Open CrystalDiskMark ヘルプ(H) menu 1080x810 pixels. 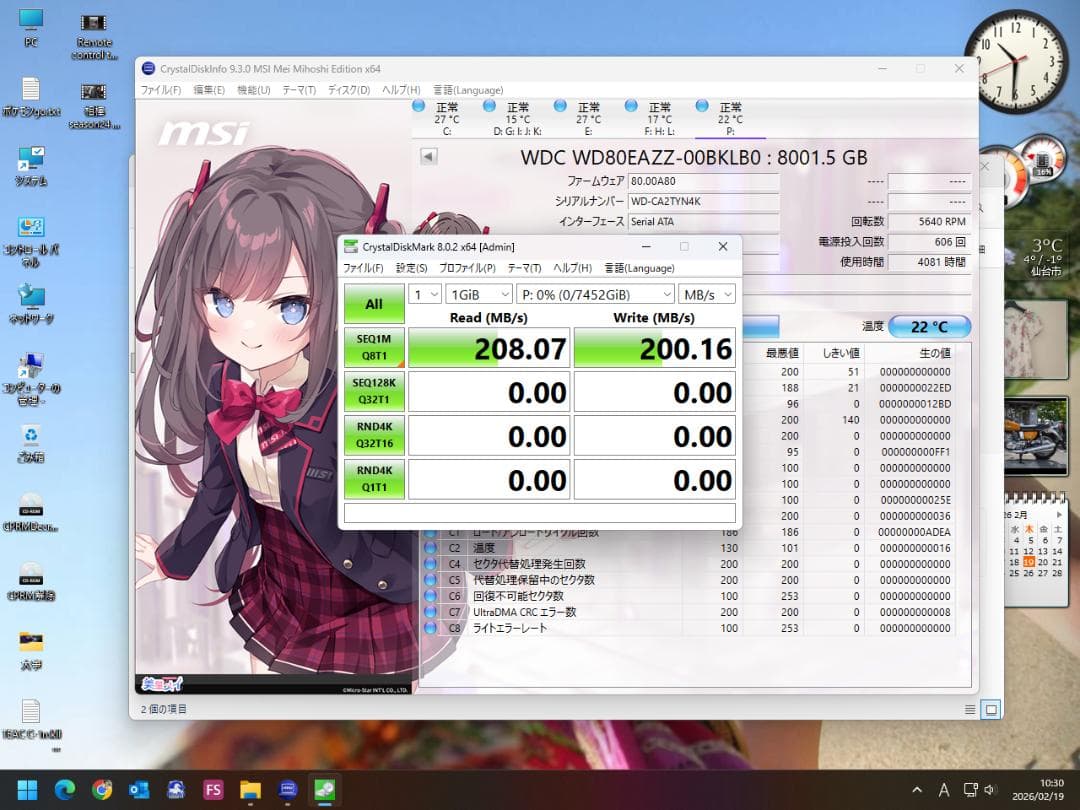[572, 268]
